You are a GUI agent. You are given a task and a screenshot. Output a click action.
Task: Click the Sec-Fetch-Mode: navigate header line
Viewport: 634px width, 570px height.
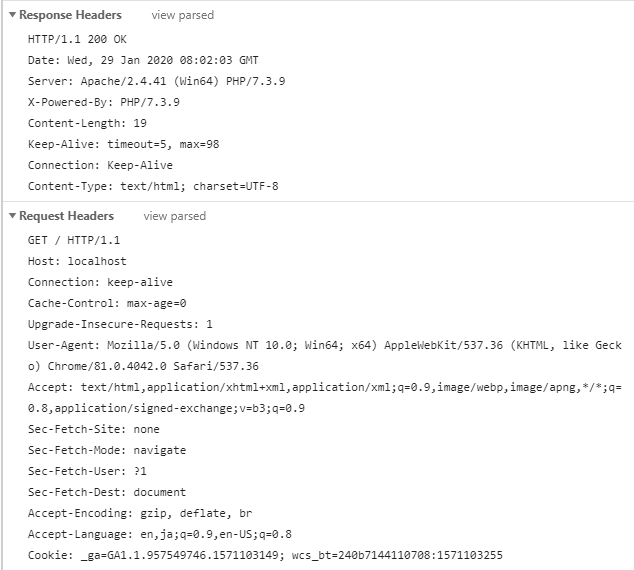[107, 450]
